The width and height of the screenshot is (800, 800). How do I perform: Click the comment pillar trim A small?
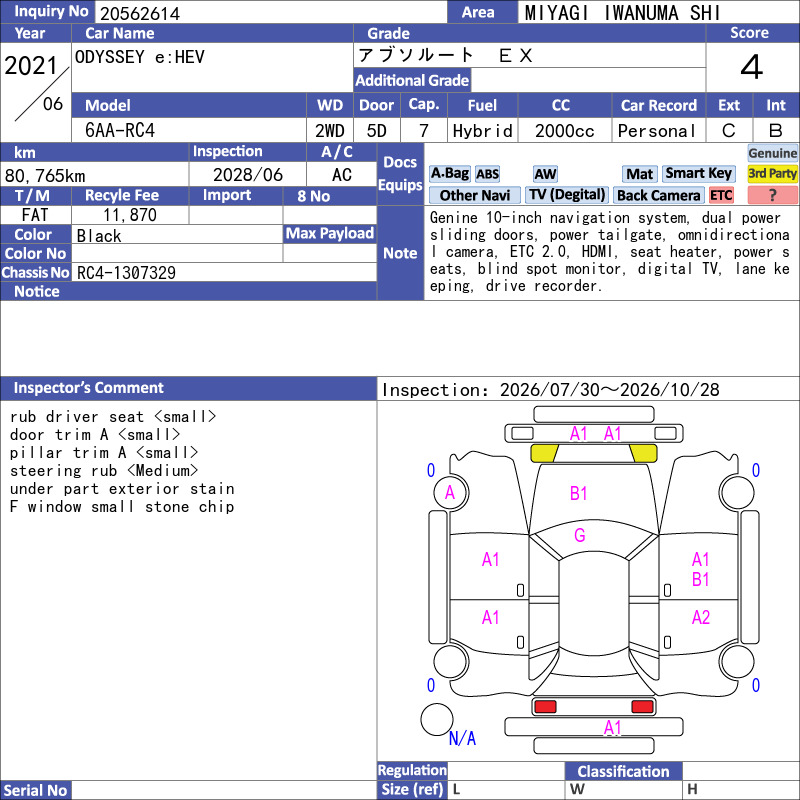tap(104, 452)
